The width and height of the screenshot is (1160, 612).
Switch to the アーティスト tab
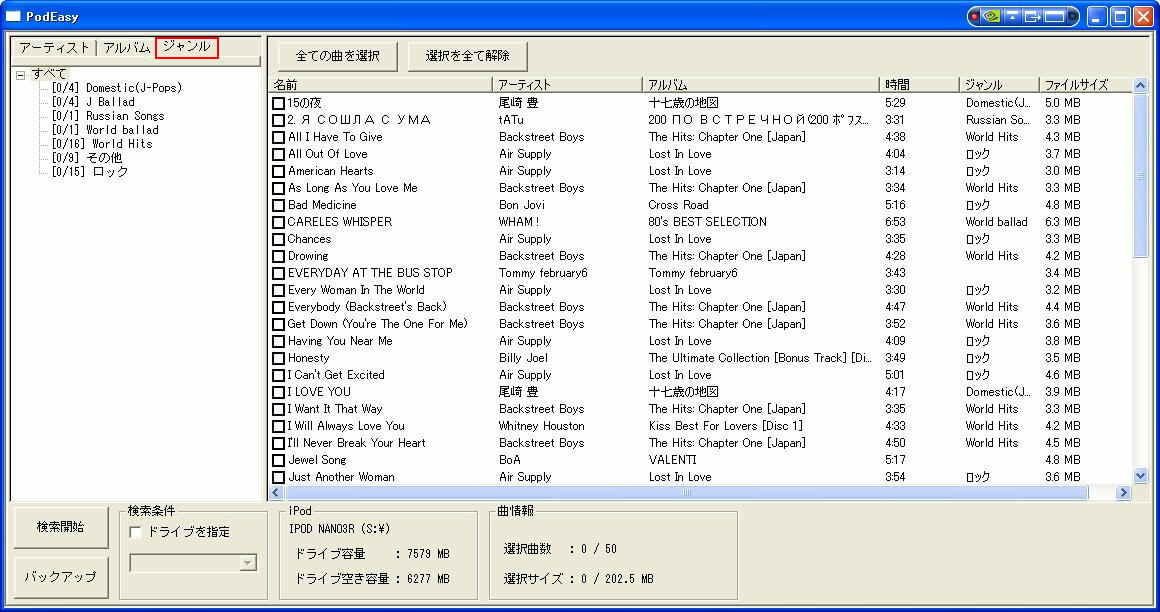click(x=54, y=47)
